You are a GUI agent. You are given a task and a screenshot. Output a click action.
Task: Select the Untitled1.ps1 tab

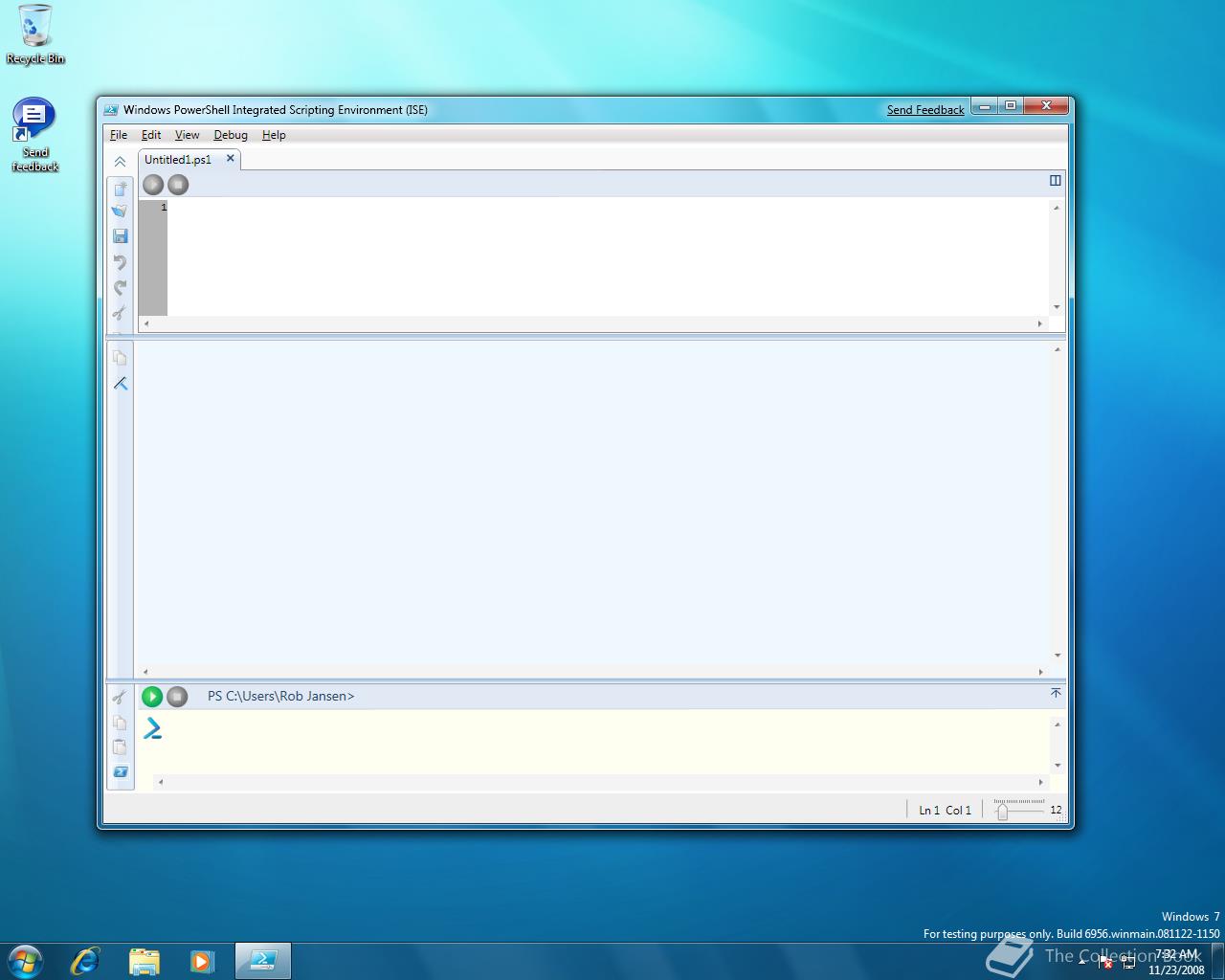178,160
